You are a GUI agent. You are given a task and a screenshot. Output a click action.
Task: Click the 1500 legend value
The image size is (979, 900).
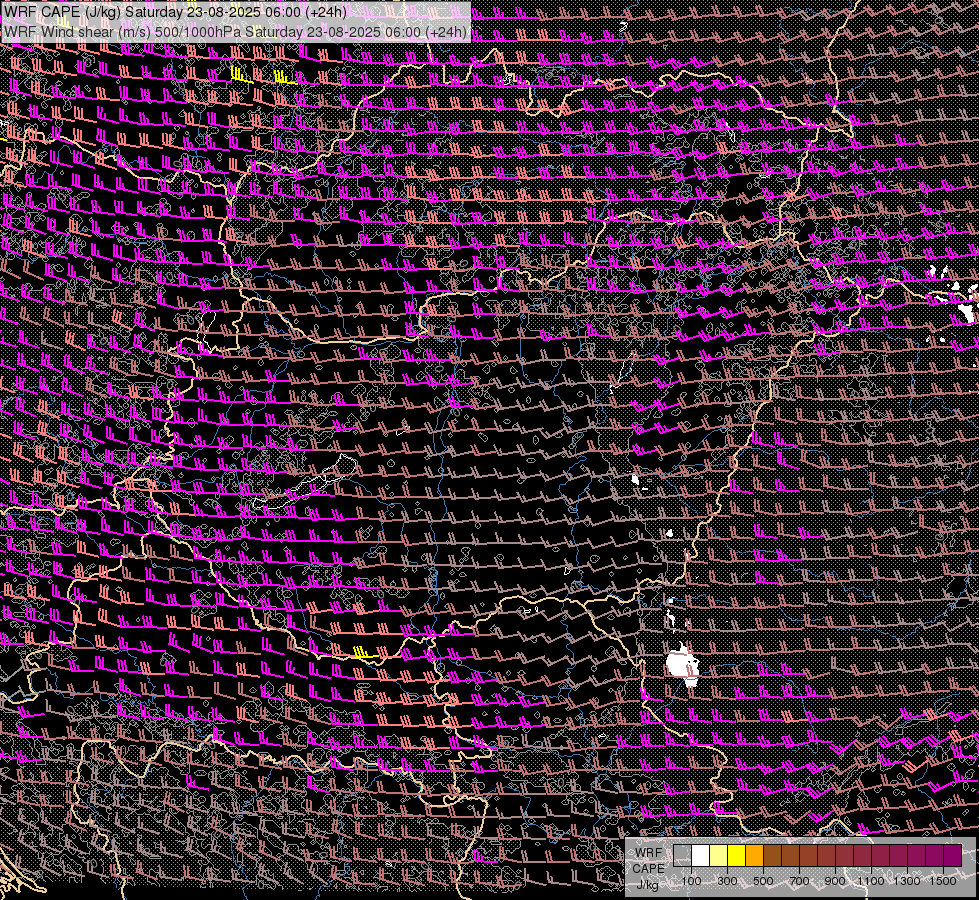point(943,881)
